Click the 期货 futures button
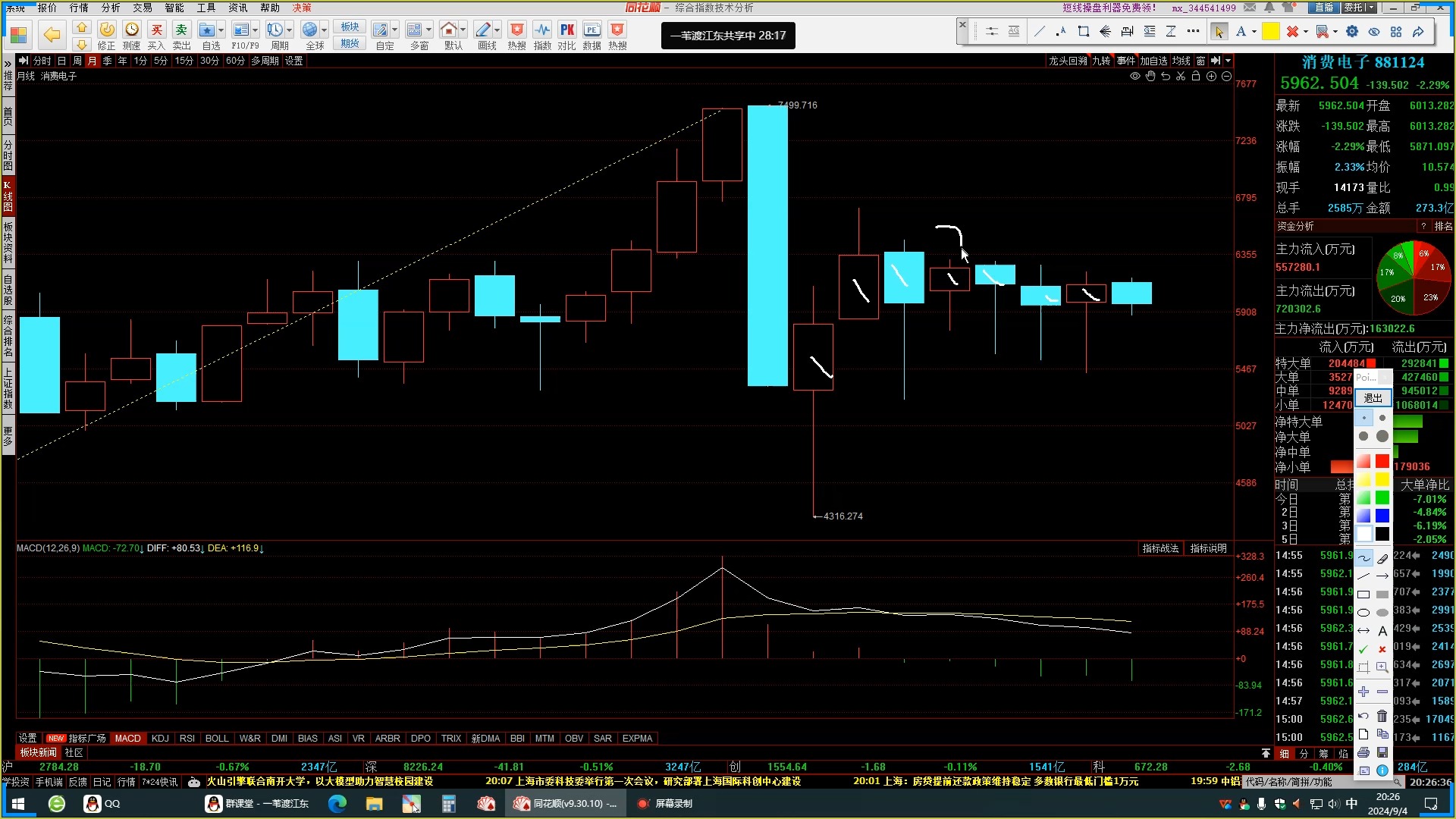 [350, 43]
